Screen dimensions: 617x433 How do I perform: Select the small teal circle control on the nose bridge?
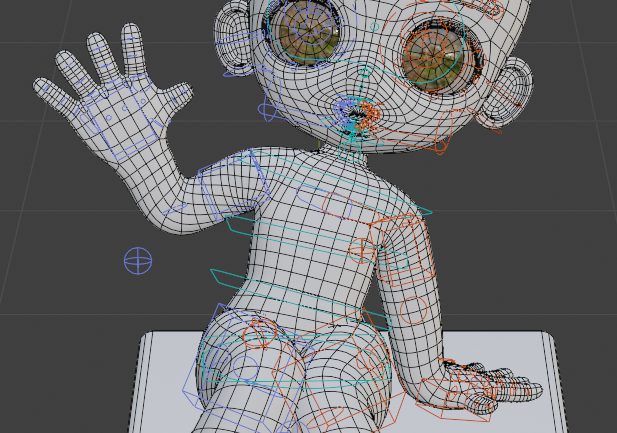coord(364,73)
